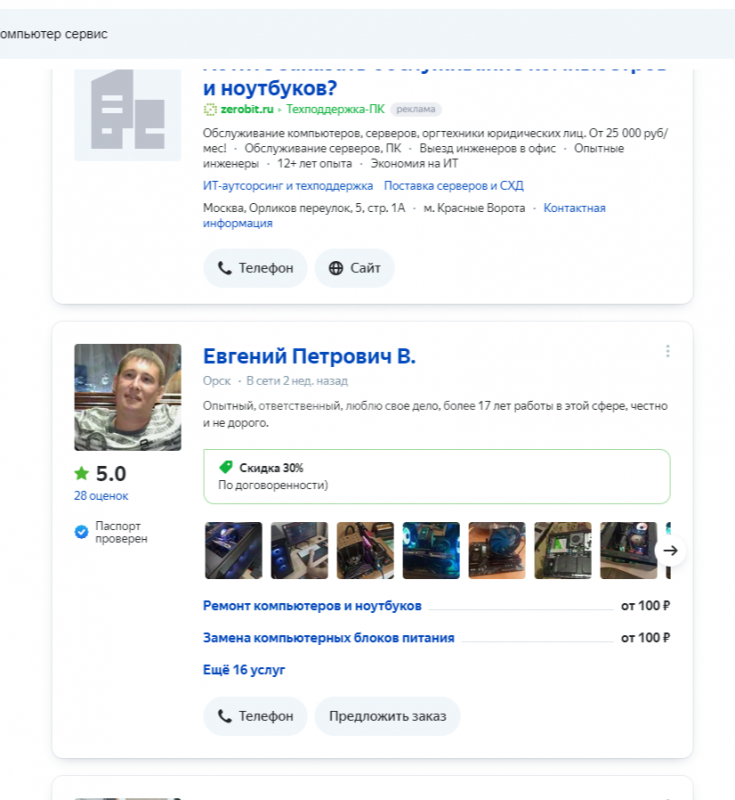Open the Техподдержка-ПК breadcrumb link

click(x=335, y=109)
